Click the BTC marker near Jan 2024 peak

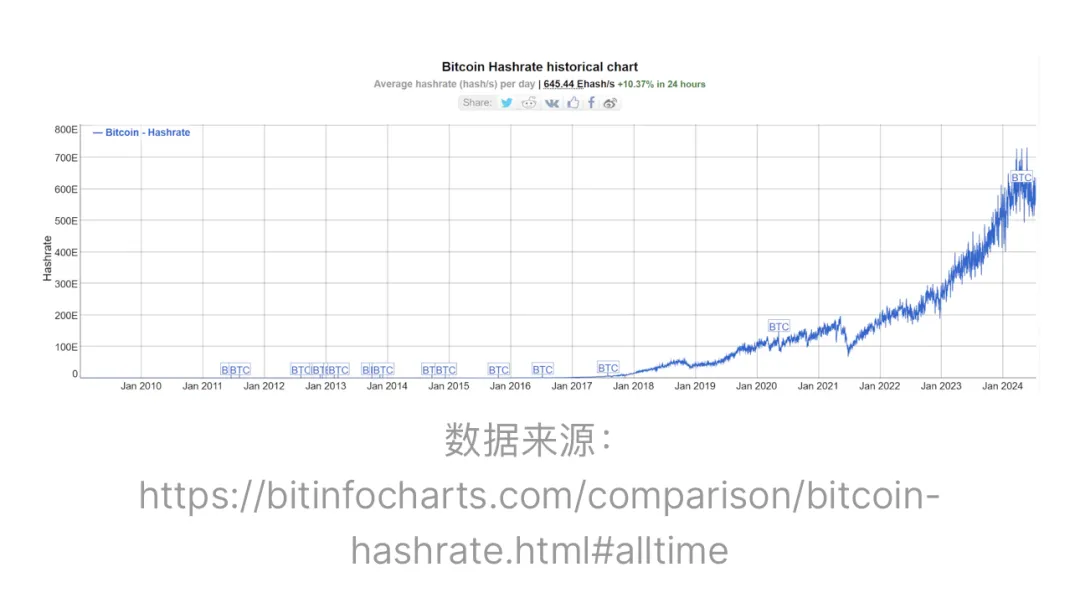click(1021, 178)
